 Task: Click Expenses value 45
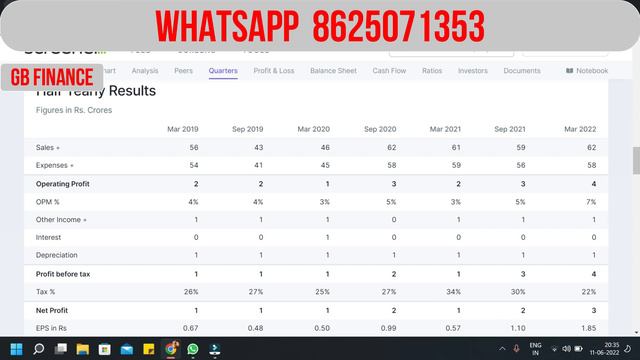click(x=325, y=166)
